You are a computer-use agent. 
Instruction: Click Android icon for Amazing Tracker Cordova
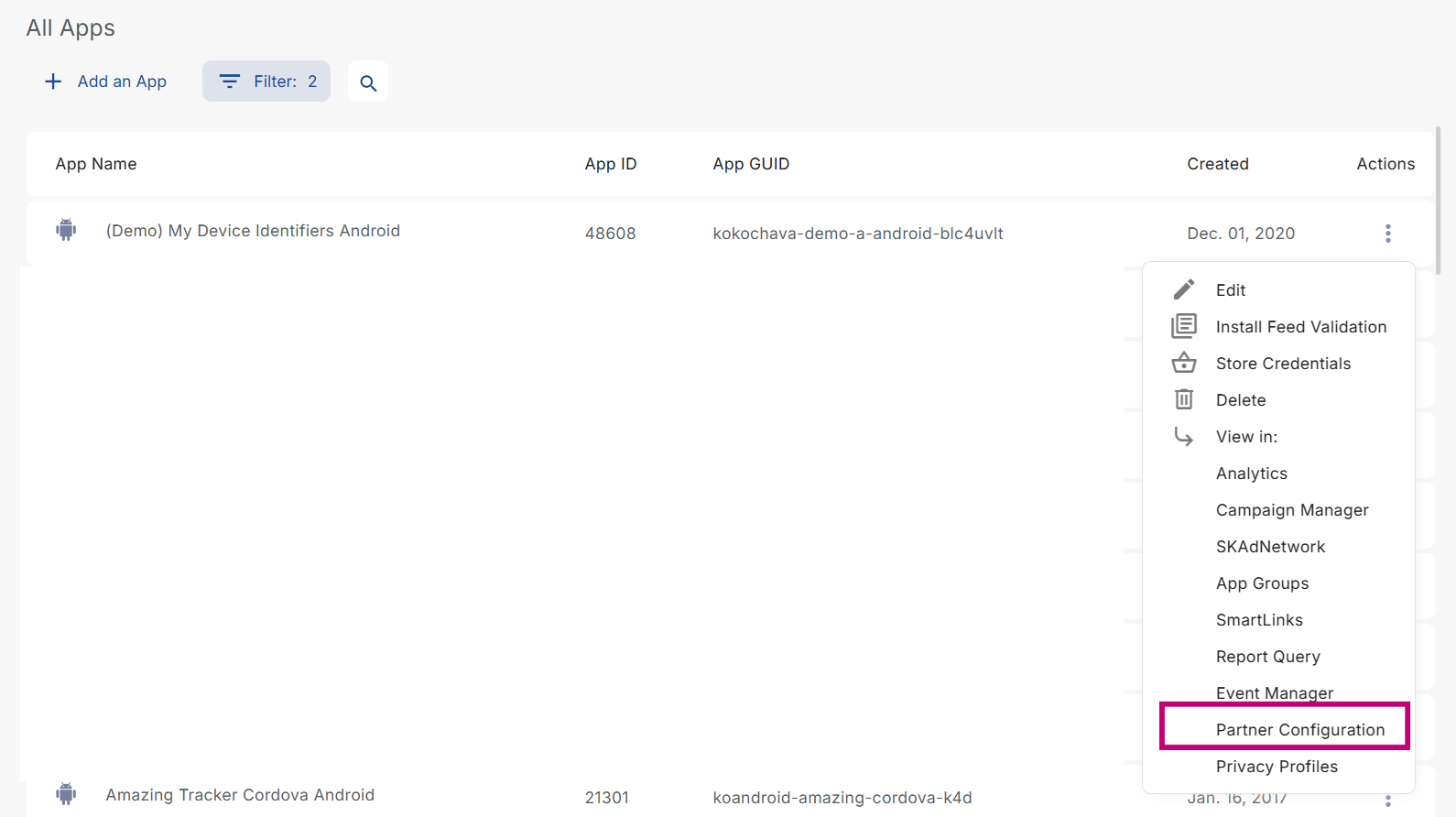(x=66, y=794)
